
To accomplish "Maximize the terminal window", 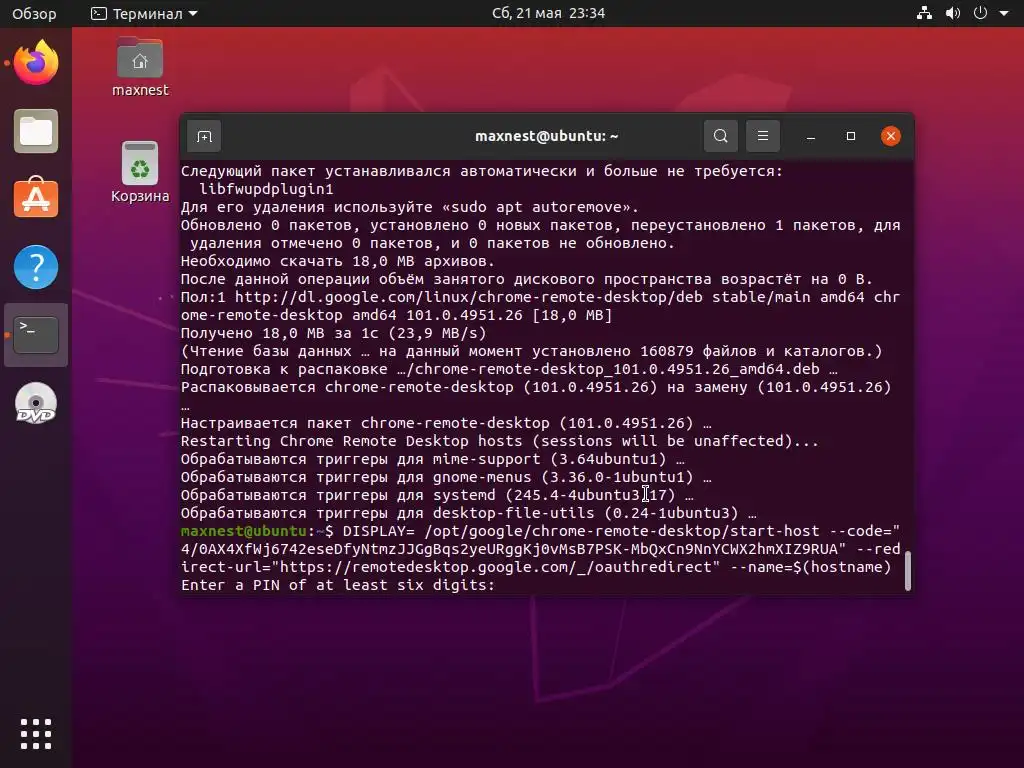I will point(850,136).
